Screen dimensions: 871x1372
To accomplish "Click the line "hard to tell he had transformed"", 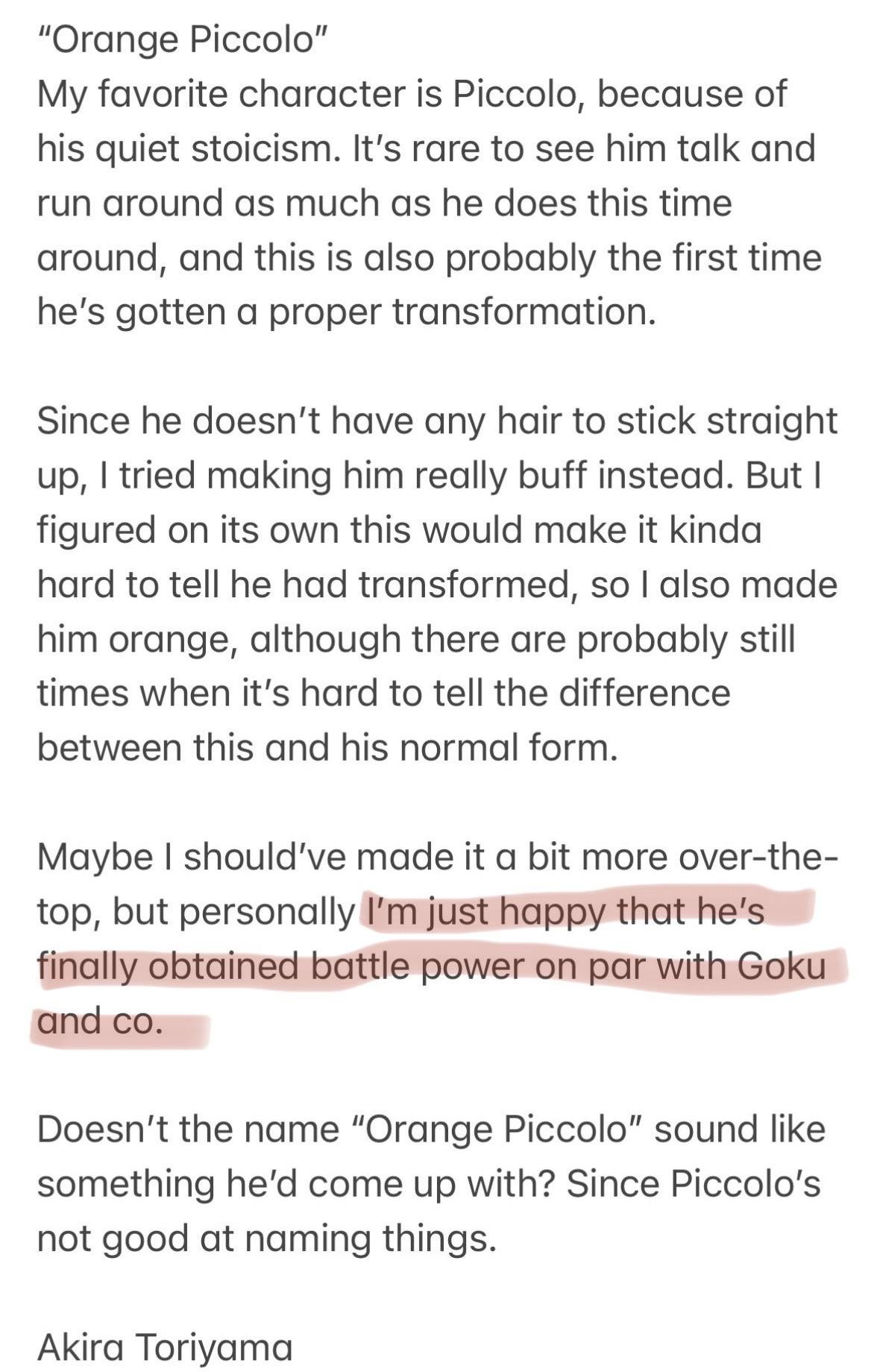I will click(307, 585).
